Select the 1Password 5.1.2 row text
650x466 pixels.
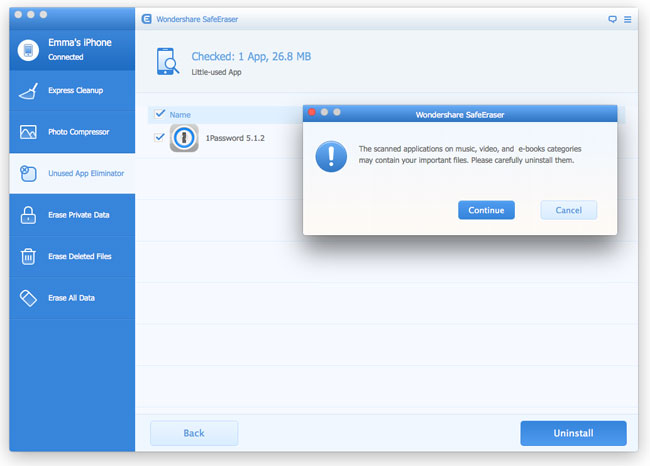point(235,138)
